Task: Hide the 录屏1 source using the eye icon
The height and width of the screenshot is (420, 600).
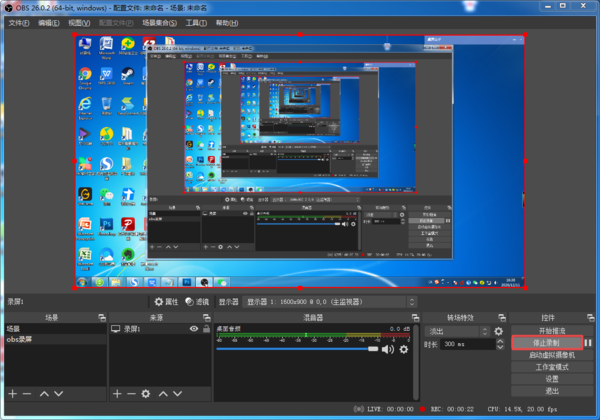Action: click(193, 328)
